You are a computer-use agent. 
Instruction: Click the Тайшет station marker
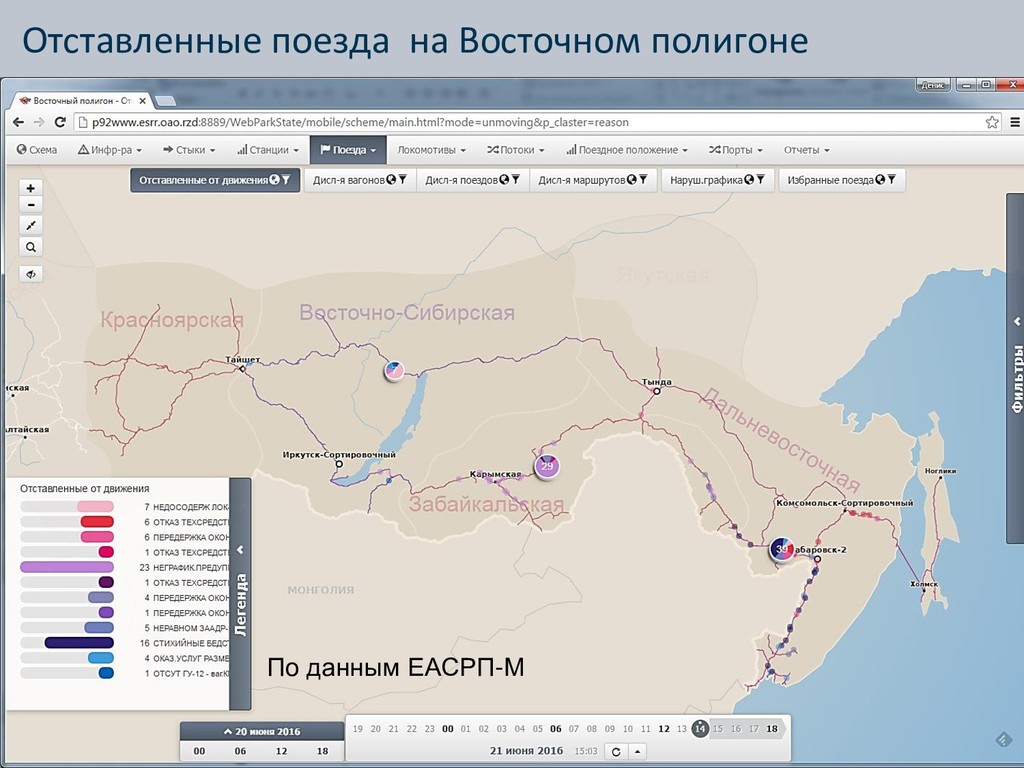242,369
